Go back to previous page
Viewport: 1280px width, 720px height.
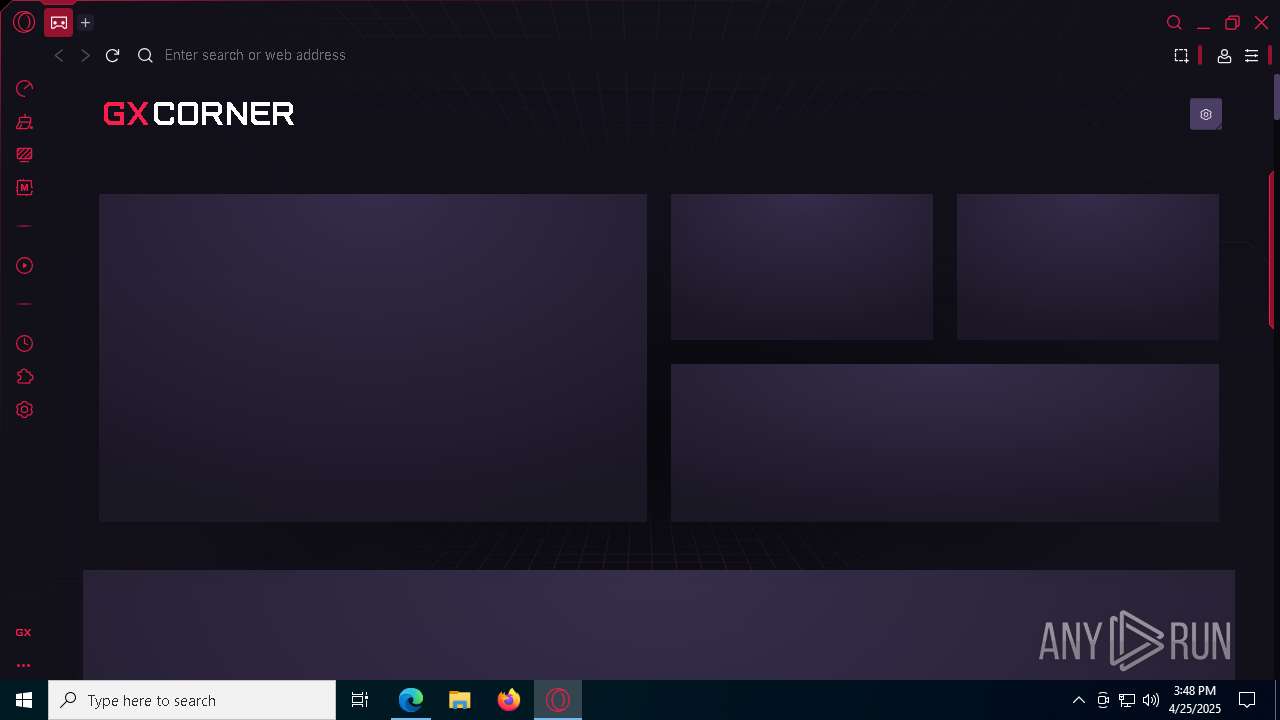(x=59, y=56)
